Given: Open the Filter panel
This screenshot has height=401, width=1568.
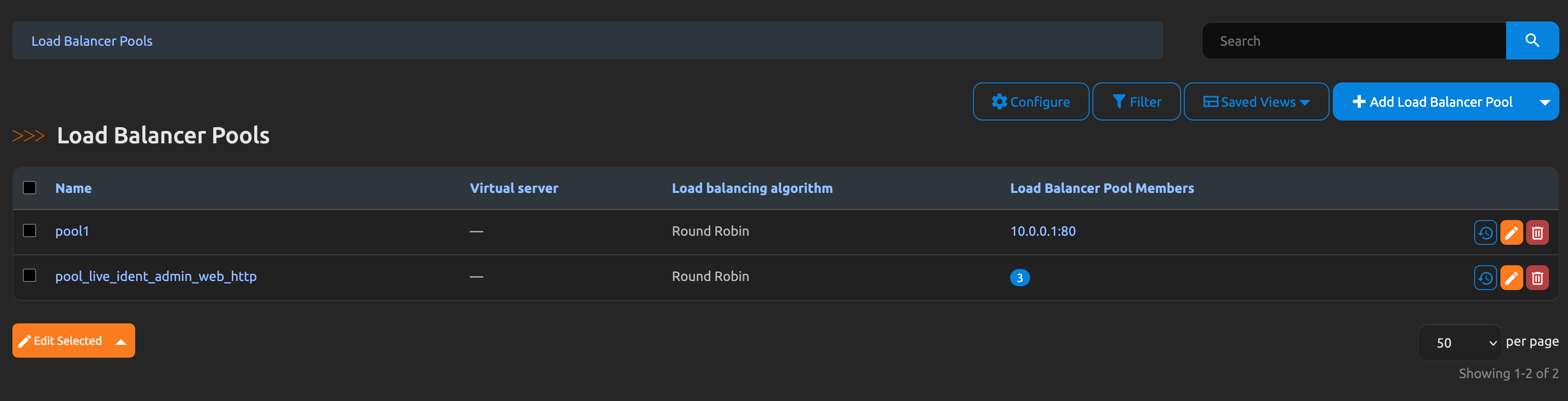Looking at the screenshot, I should (x=1136, y=102).
